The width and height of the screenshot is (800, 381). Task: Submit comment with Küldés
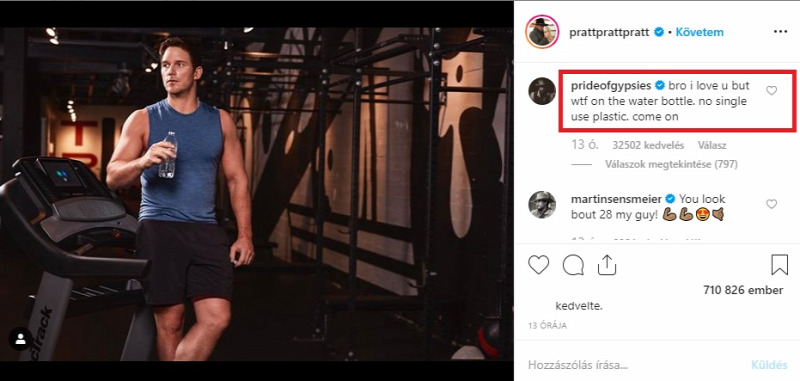(x=769, y=365)
